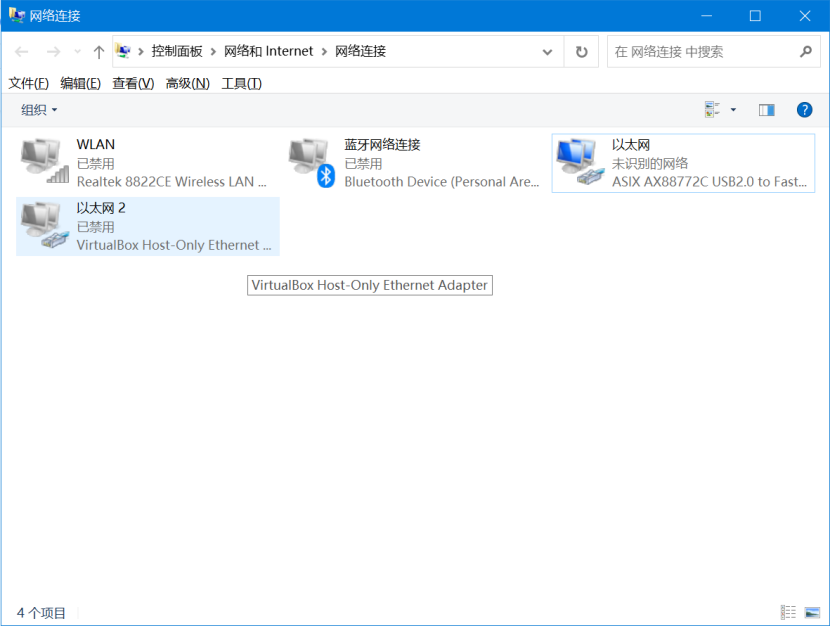The height and width of the screenshot is (626, 831).
Task: Select the Bluetooth network connection icon
Action: 312,162
